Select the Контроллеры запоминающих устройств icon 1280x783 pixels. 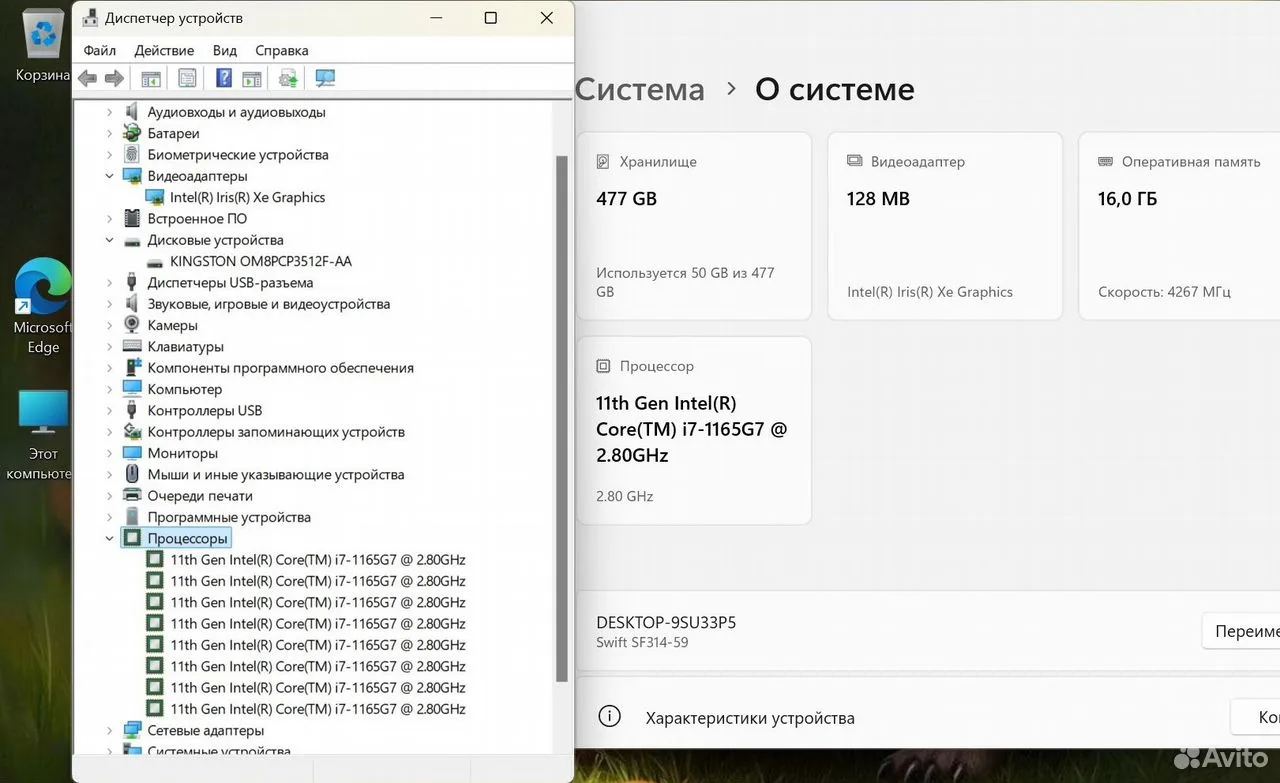pos(132,431)
